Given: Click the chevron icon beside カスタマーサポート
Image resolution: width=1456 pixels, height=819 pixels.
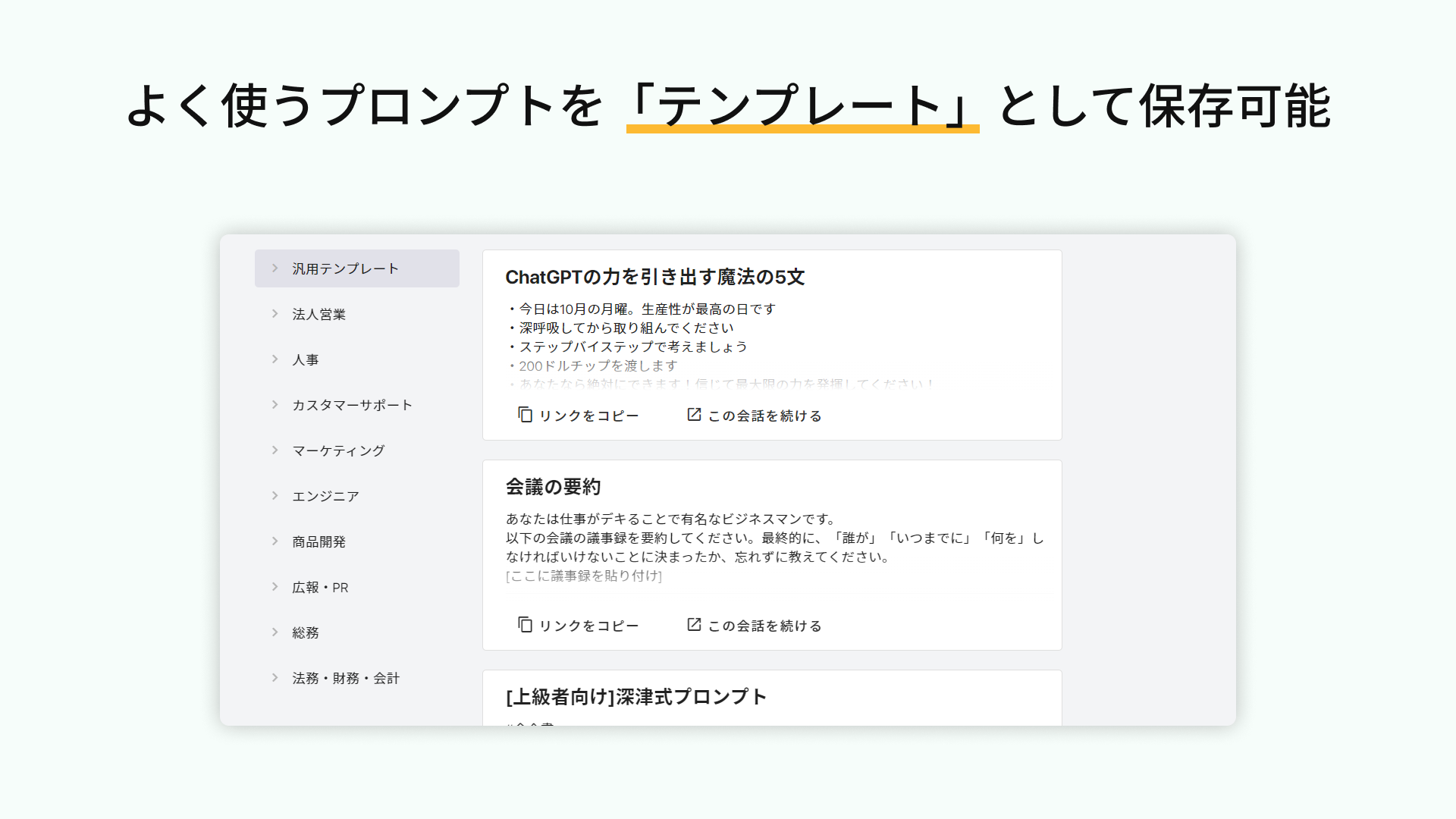Looking at the screenshot, I should 274,404.
